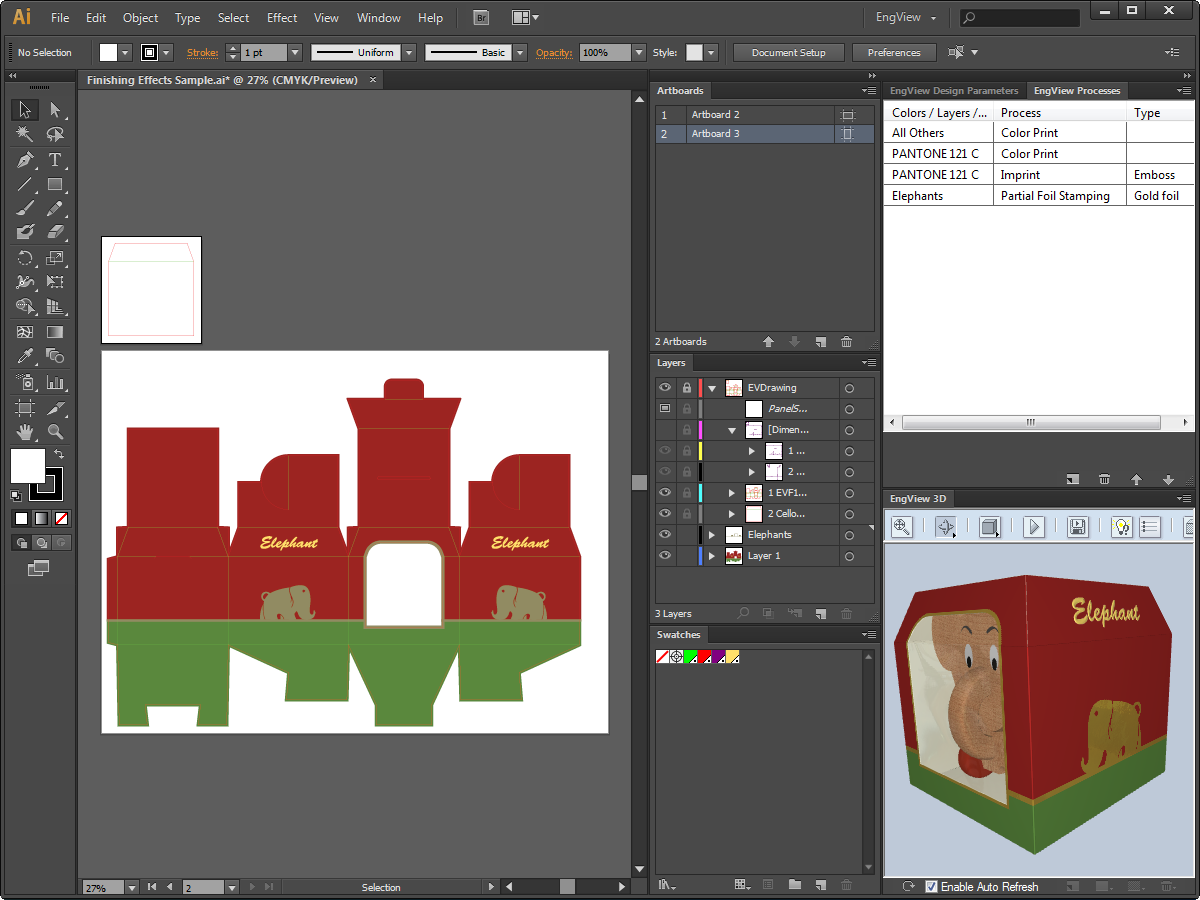Click the lighting bulb icon in EngView 3D toolbar
This screenshot has width=1200, height=900.
1120,527
